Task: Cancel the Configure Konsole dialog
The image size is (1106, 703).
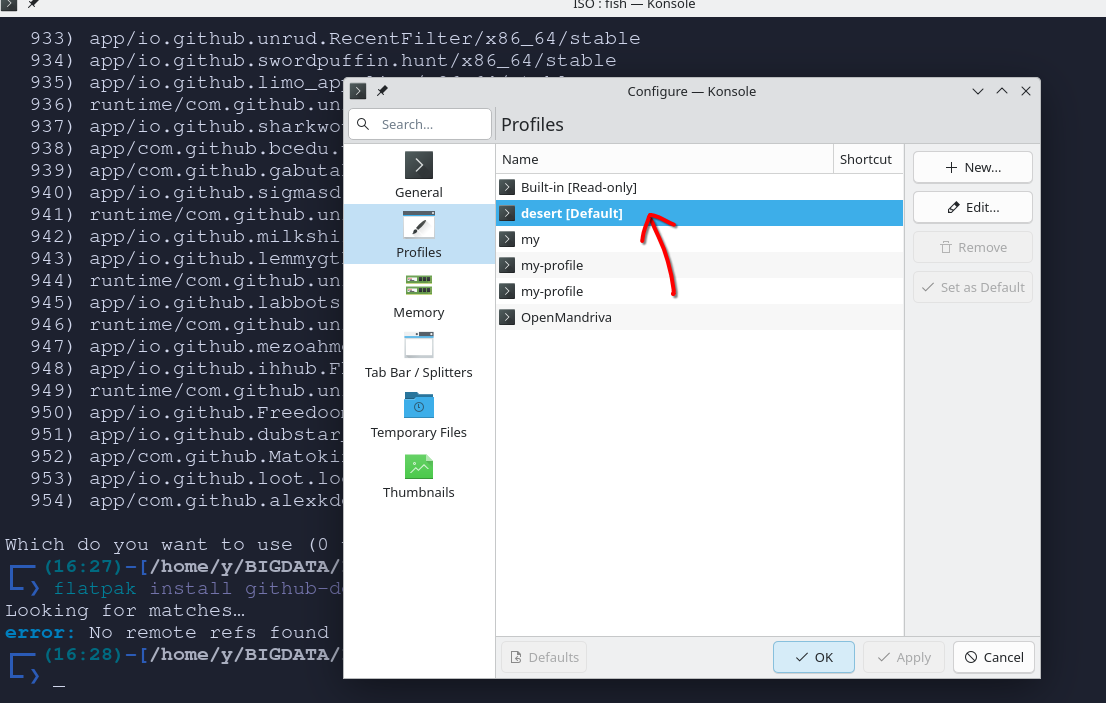Action: point(994,657)
